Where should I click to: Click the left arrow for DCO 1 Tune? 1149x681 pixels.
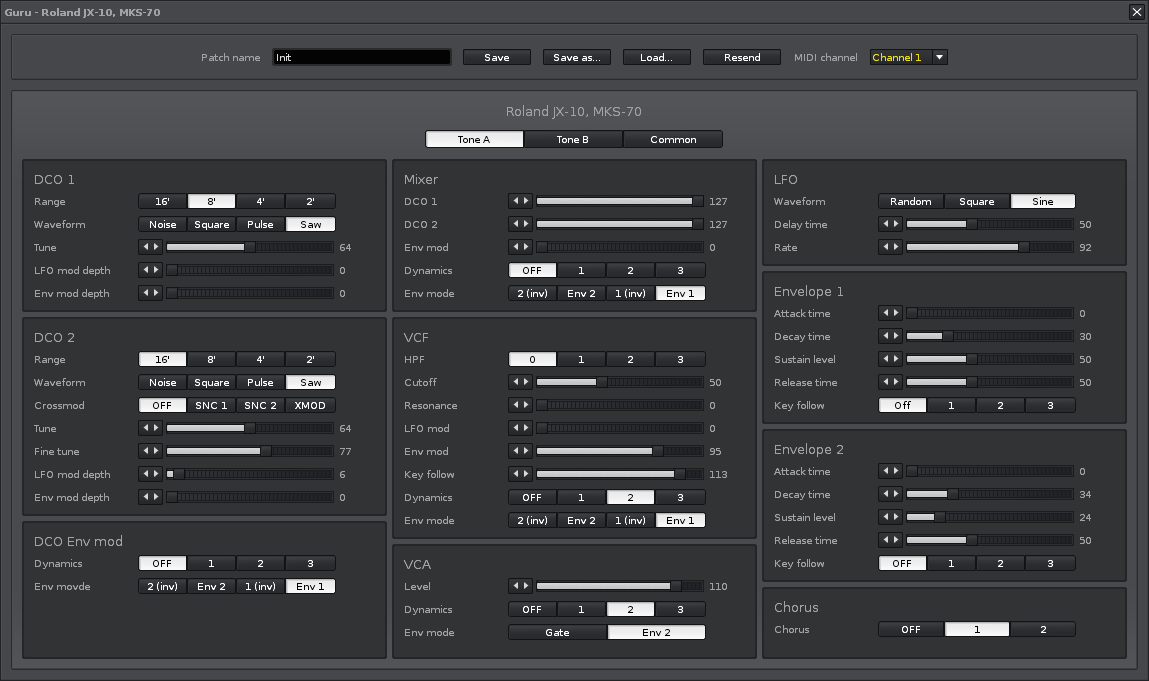[x=146, y=247]
